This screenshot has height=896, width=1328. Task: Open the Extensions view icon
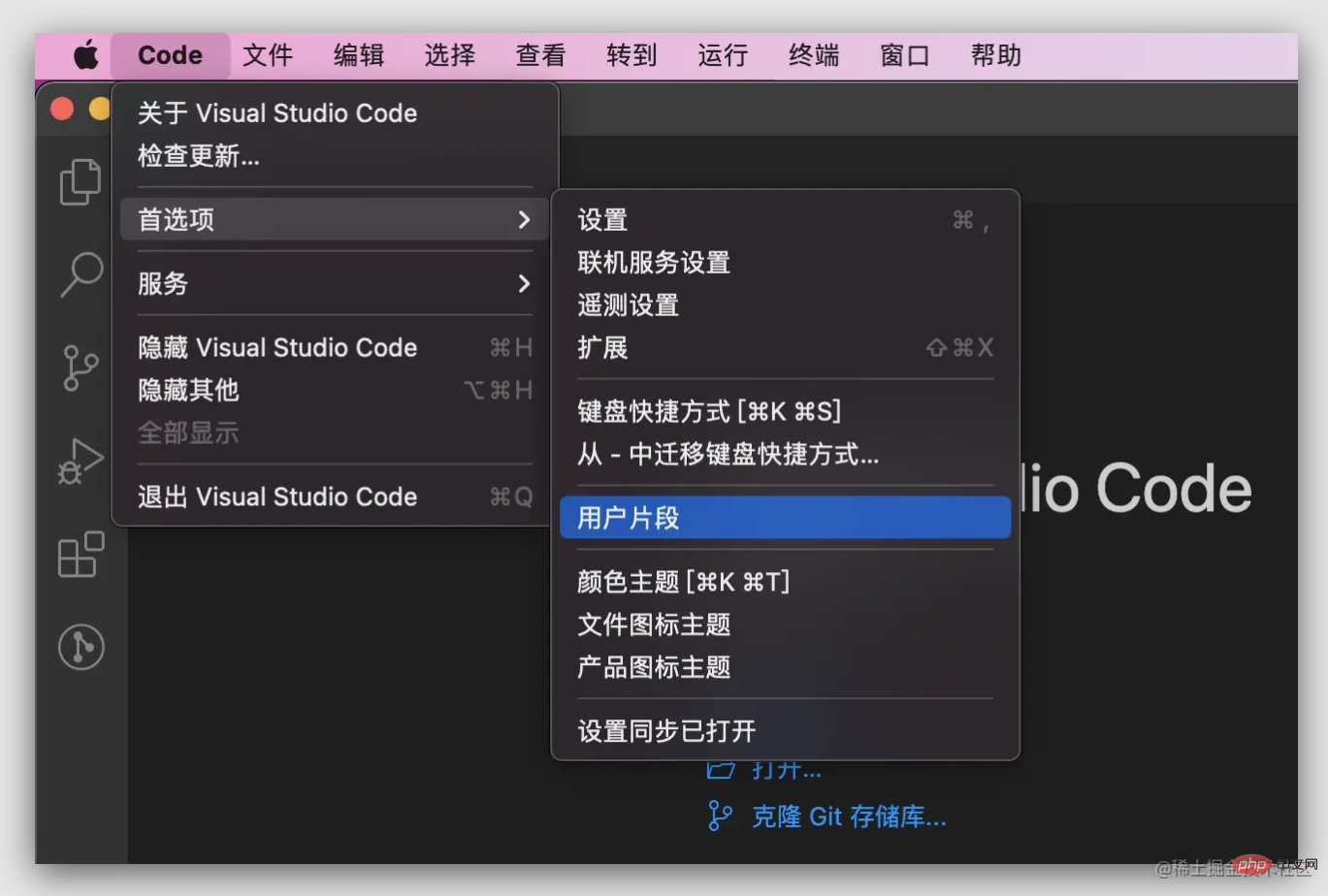[x=81, y=555]
